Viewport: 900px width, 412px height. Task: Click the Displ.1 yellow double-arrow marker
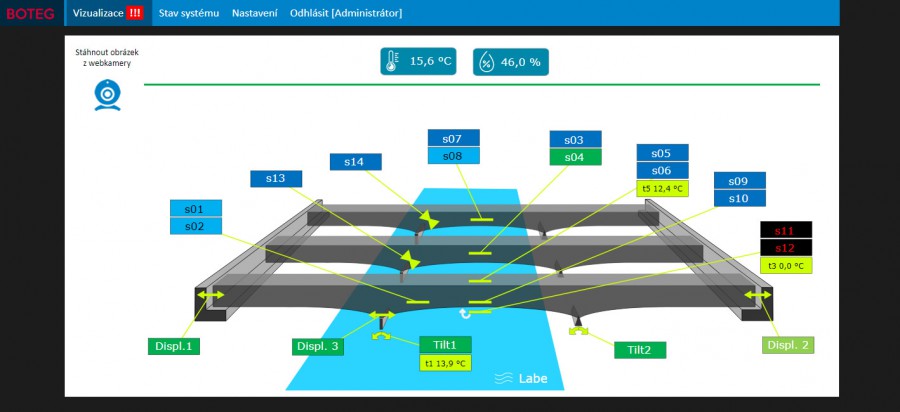coord(210,296)
